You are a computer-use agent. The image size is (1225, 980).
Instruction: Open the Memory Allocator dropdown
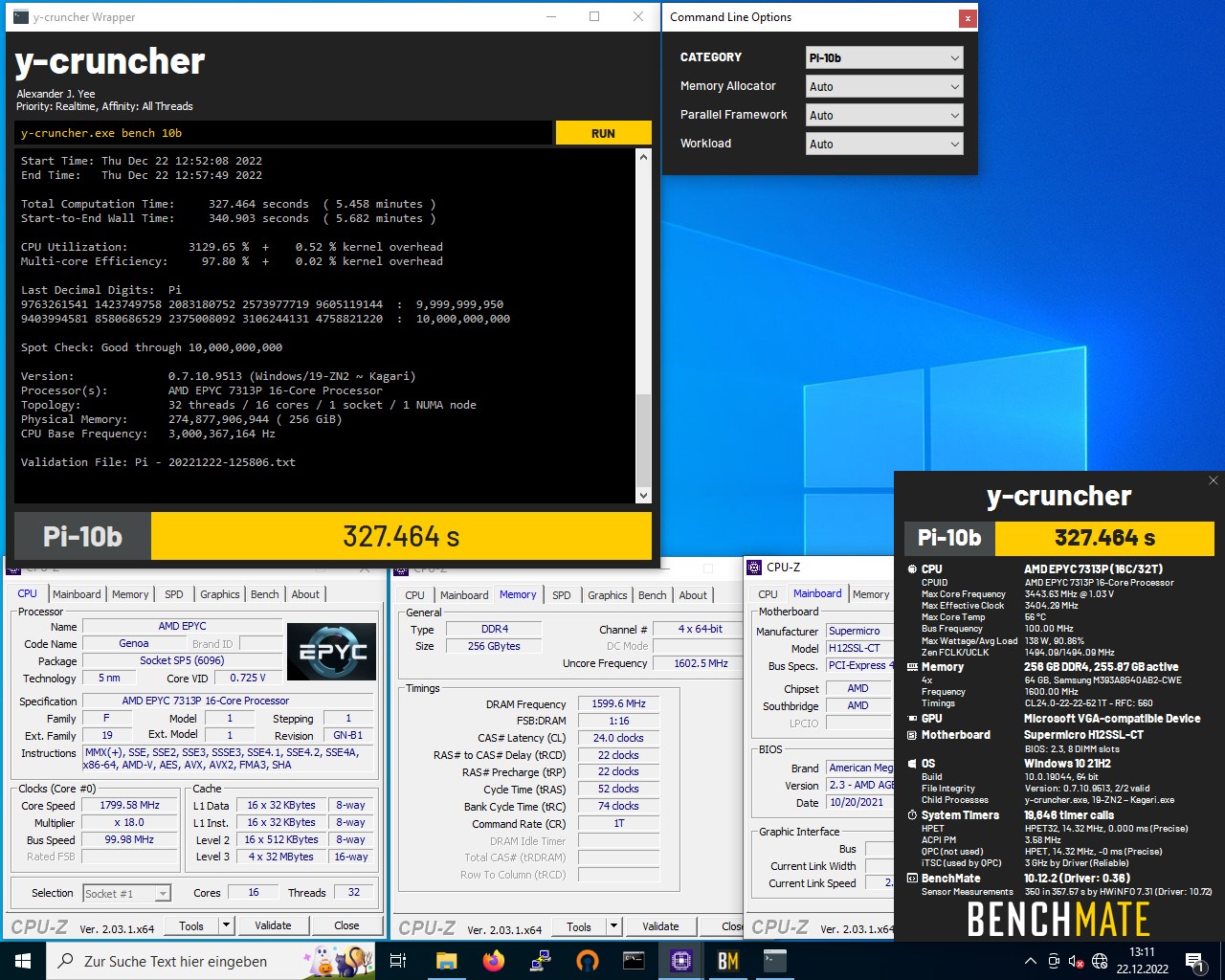(x=884, y=86)
